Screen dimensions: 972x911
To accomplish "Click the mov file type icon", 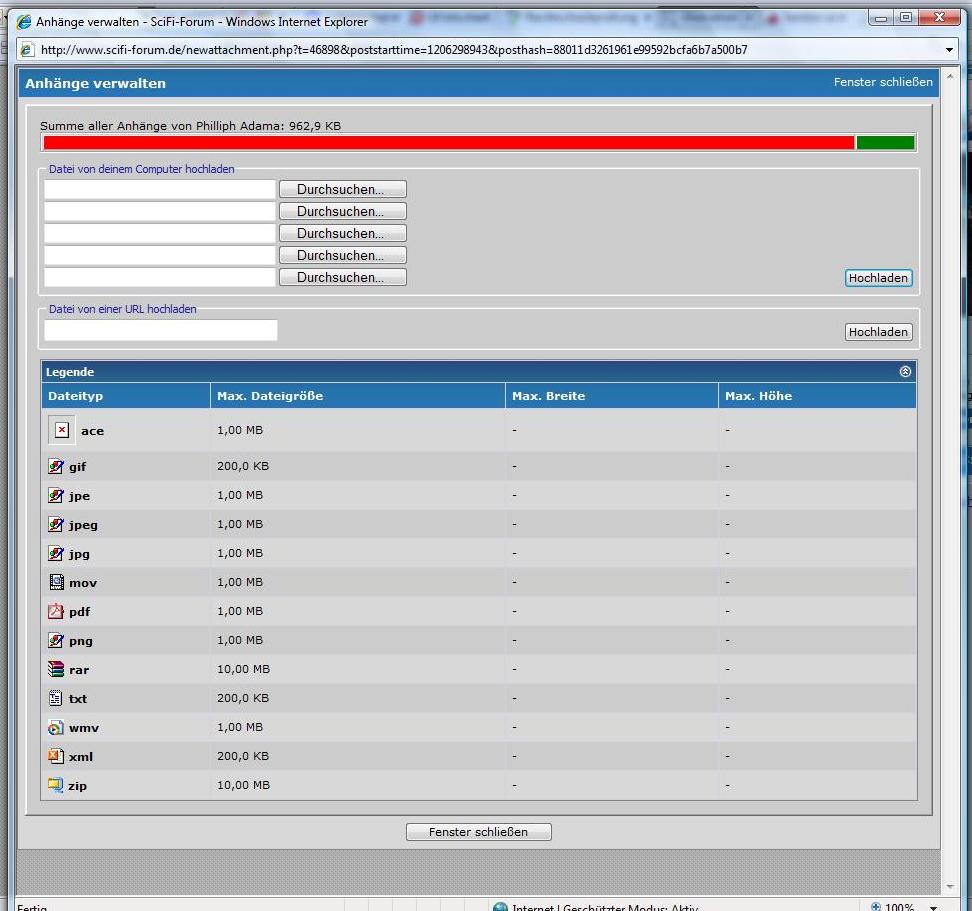I will coord(56,583).
